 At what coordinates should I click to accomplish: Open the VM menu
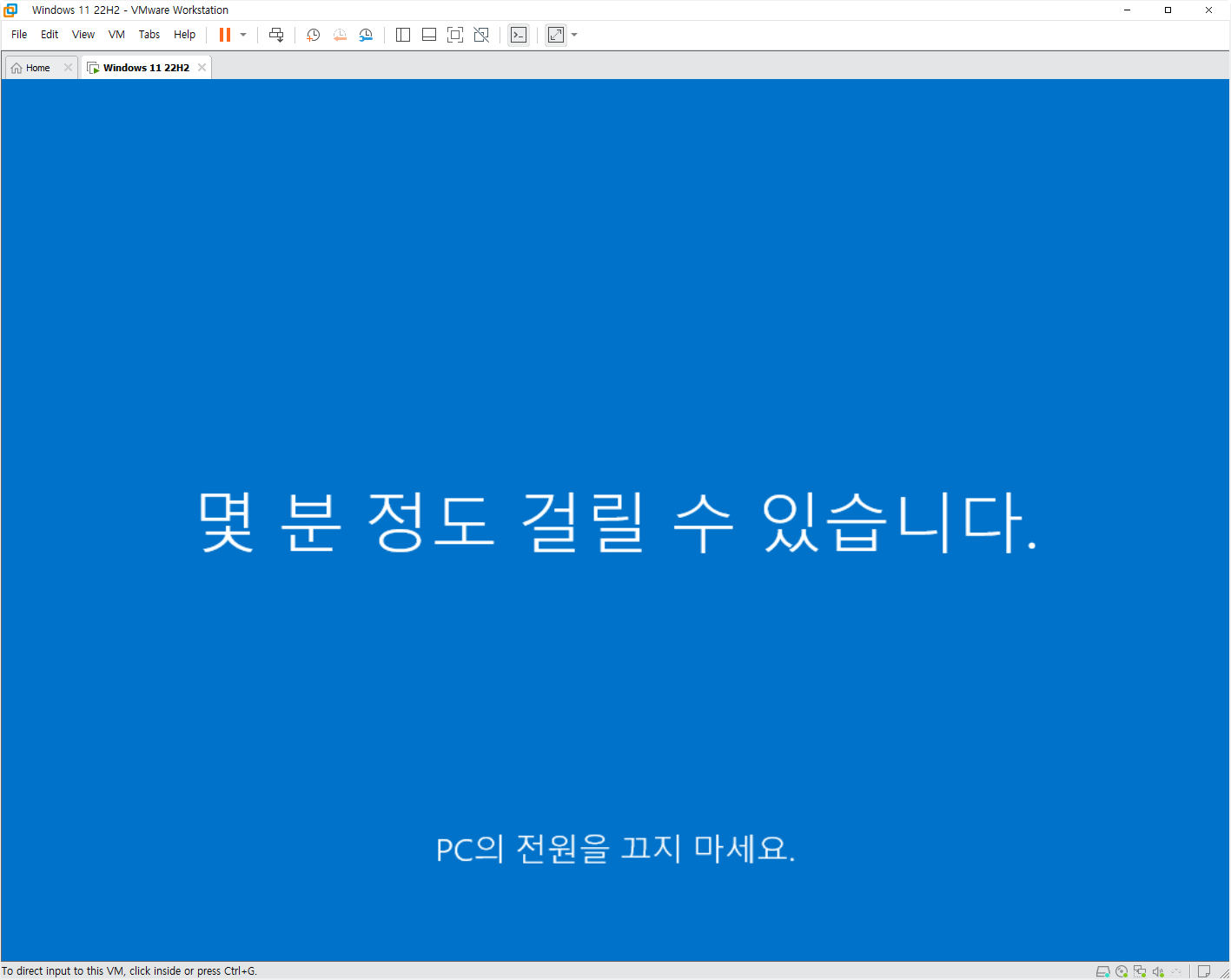116,35
